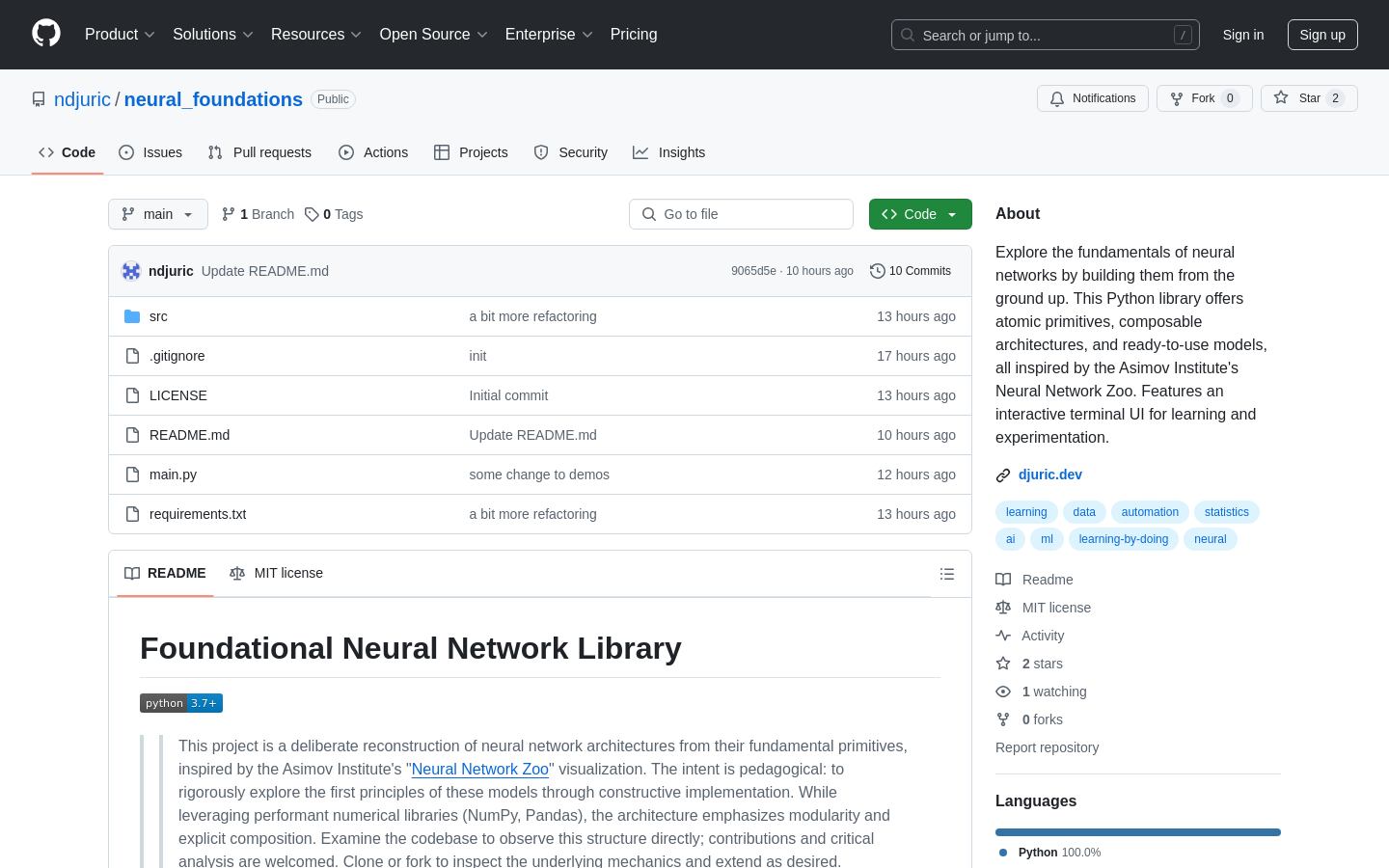Click the Search or jump to field
Screen dimensions: 1389x868
tap(1046, 35)
